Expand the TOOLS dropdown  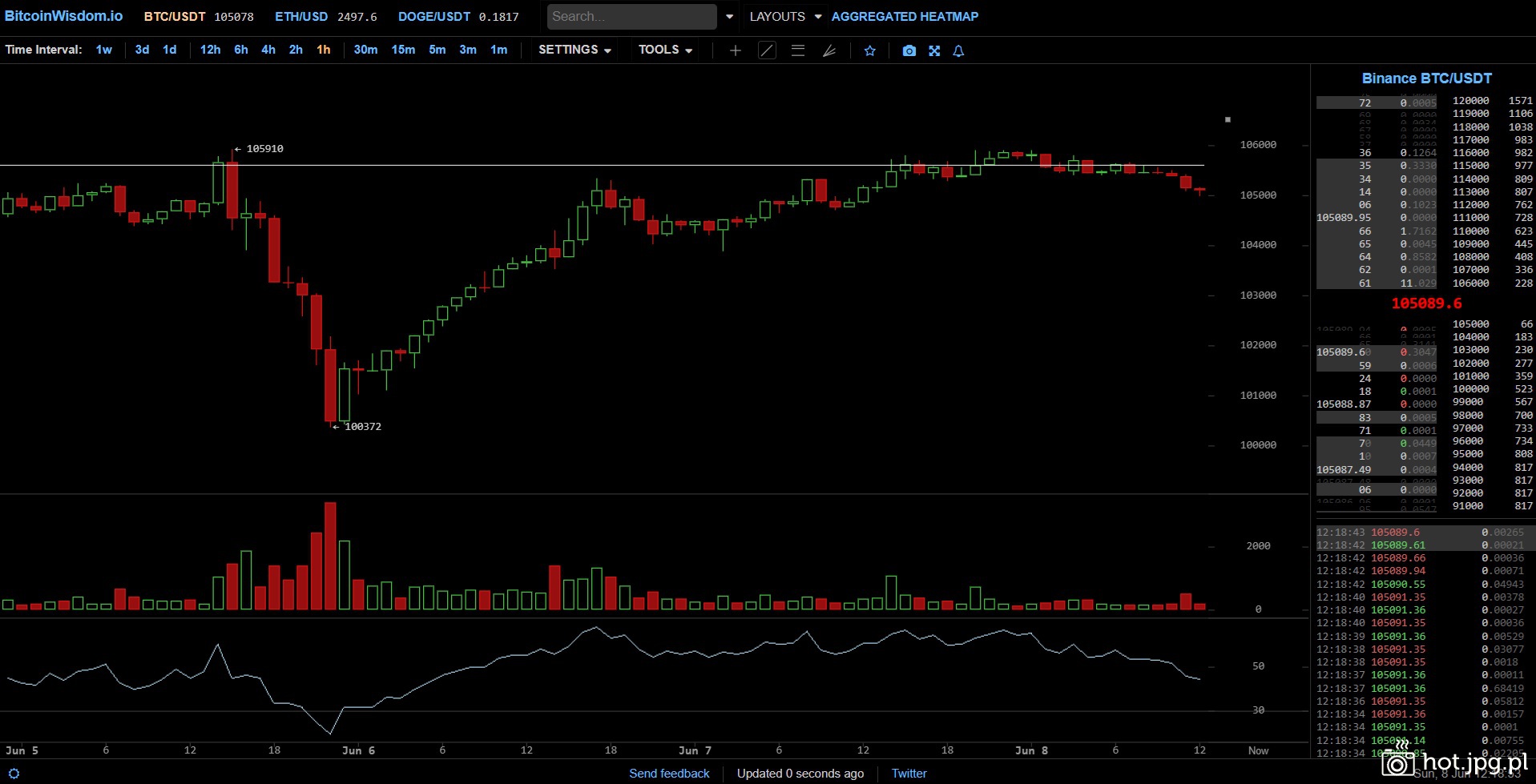[665, 50]
